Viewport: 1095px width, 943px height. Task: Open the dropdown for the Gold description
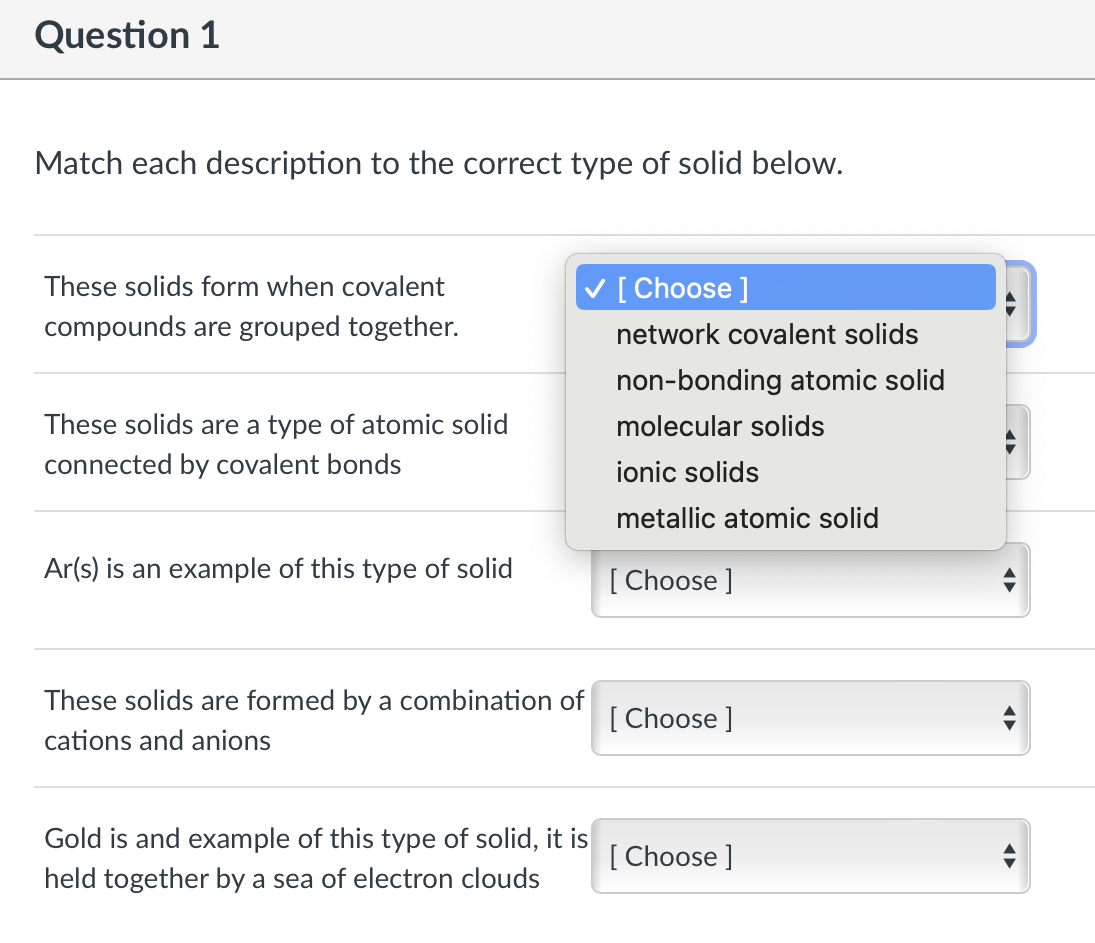tap(810, 856)
